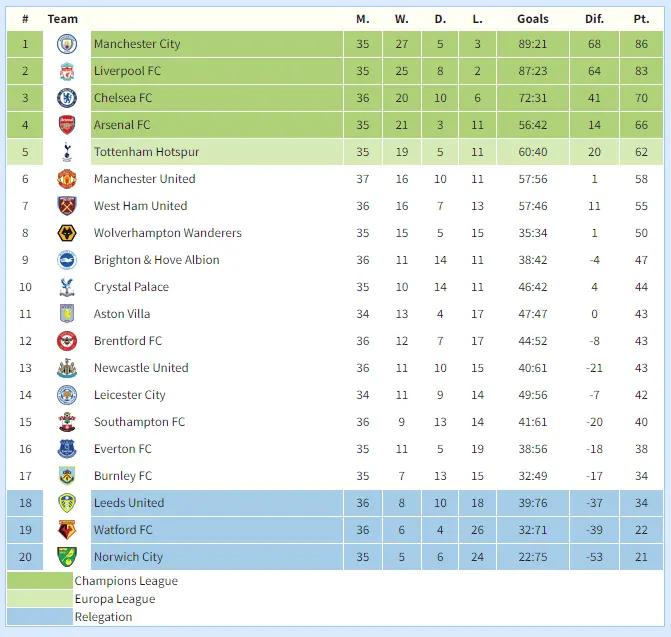Image resolution: width=671 pixels, height=637 pixels.
Task: Open the West Ham United team link
Action: pos(140,206)
